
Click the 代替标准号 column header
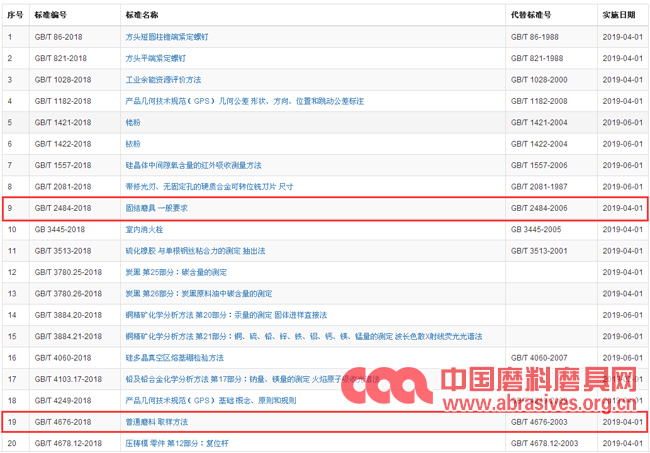[532, 16]
